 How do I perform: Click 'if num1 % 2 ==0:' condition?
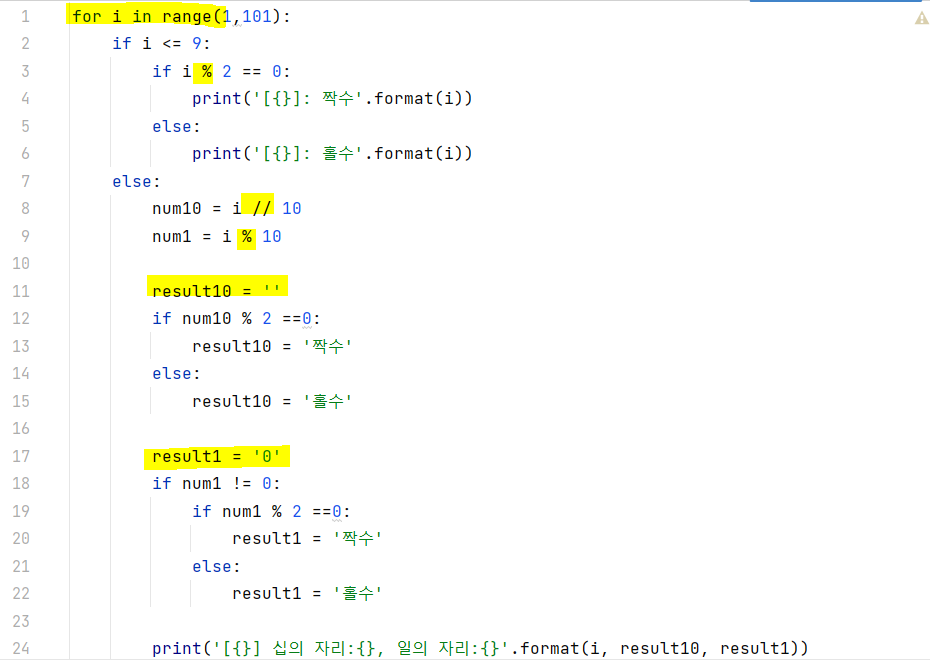point(271,511)
